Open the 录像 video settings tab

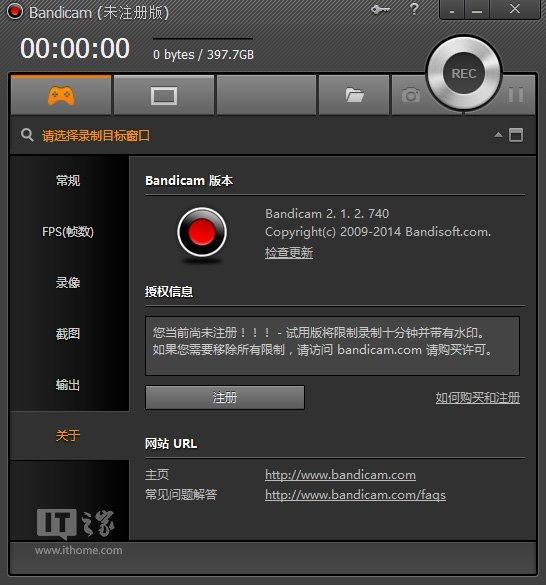[x=68, y=282]
